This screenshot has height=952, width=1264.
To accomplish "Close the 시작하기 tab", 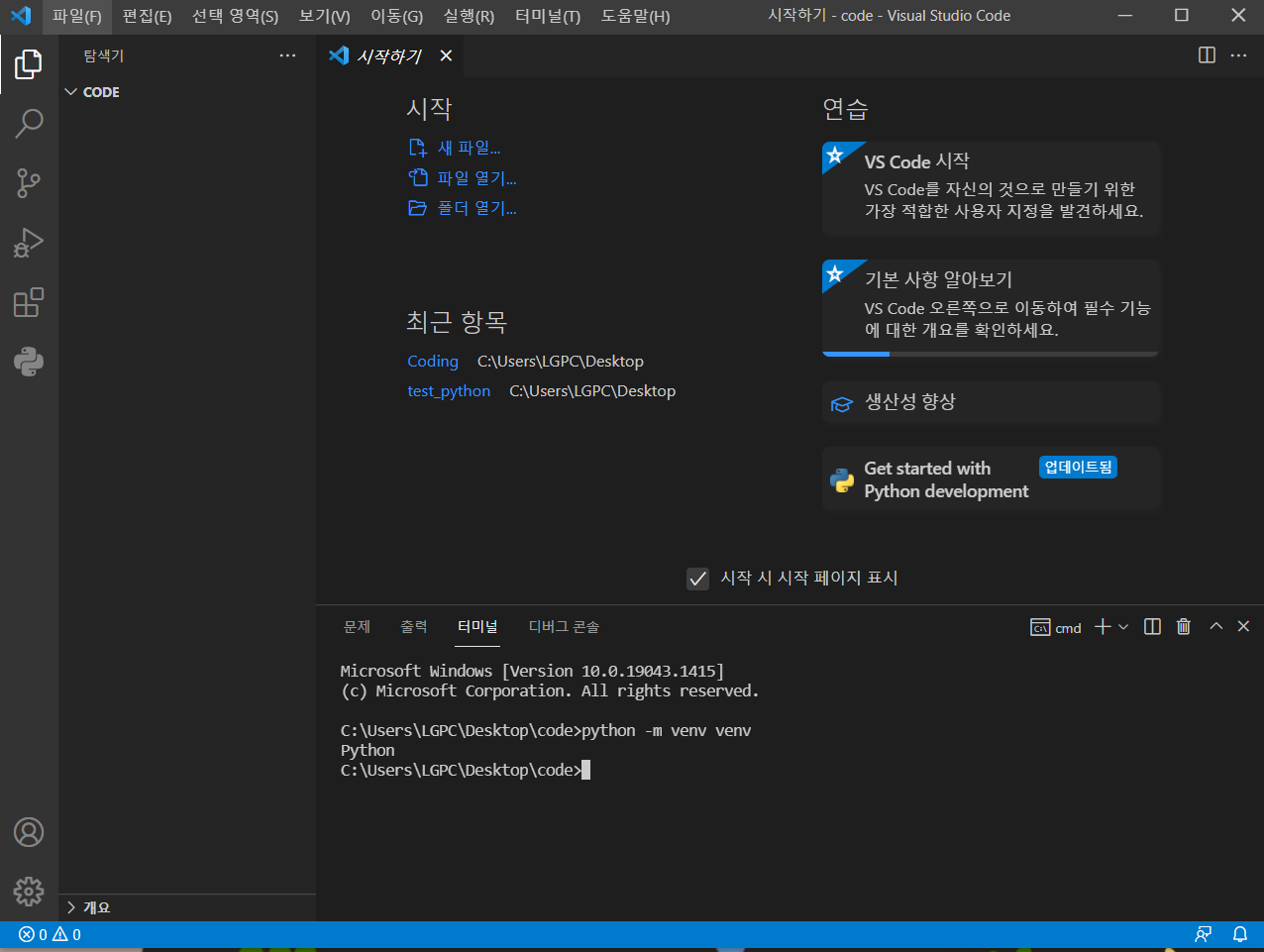I will pyautogui.click(x=446, y=55).
